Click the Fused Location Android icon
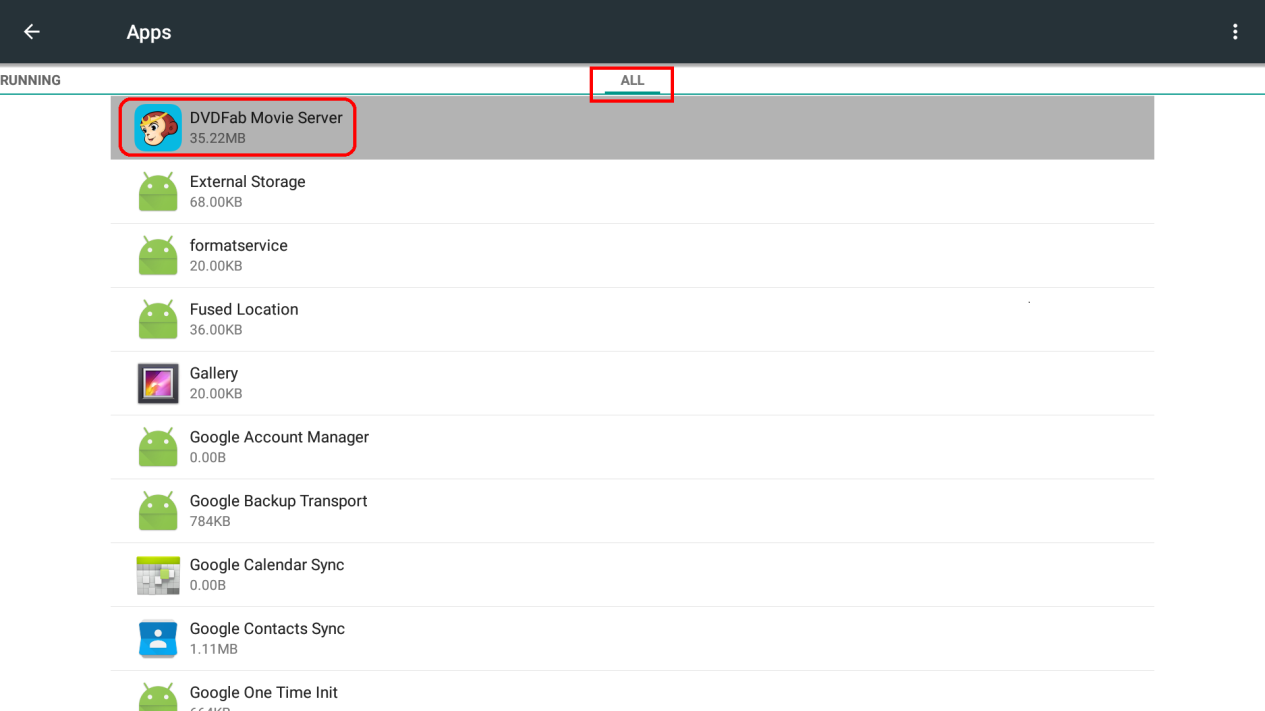Viewport: 1265px width, 711px height. pyautogui.click(x=158, y=320)
